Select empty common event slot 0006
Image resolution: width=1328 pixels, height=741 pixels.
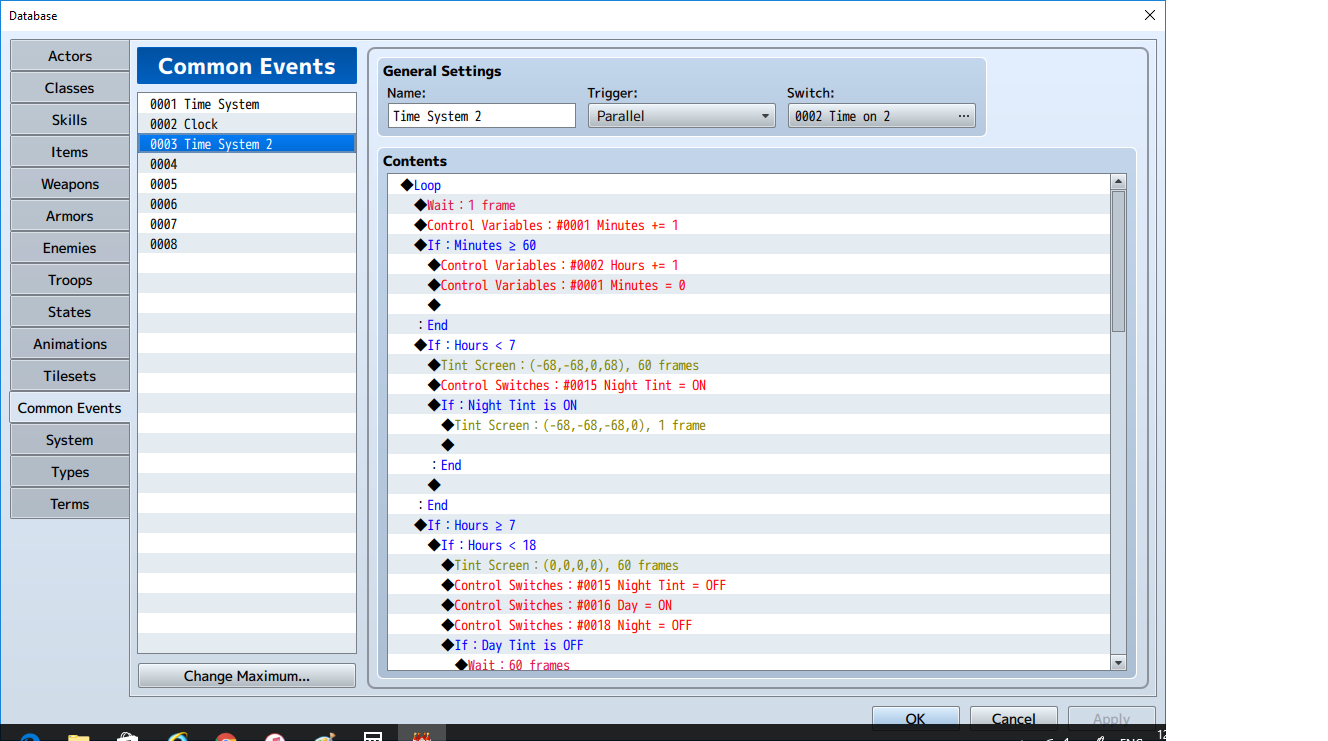[x=247, y=204]
